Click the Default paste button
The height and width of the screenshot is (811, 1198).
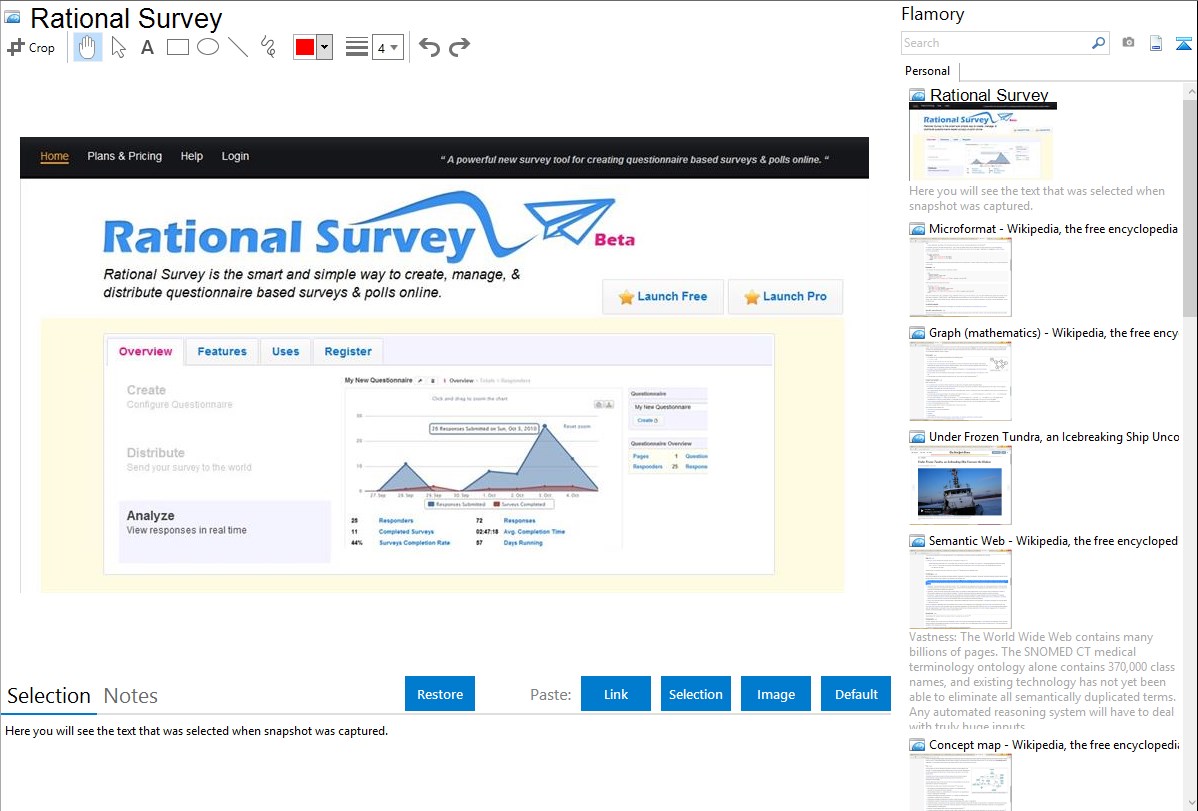tap(856, 694)
